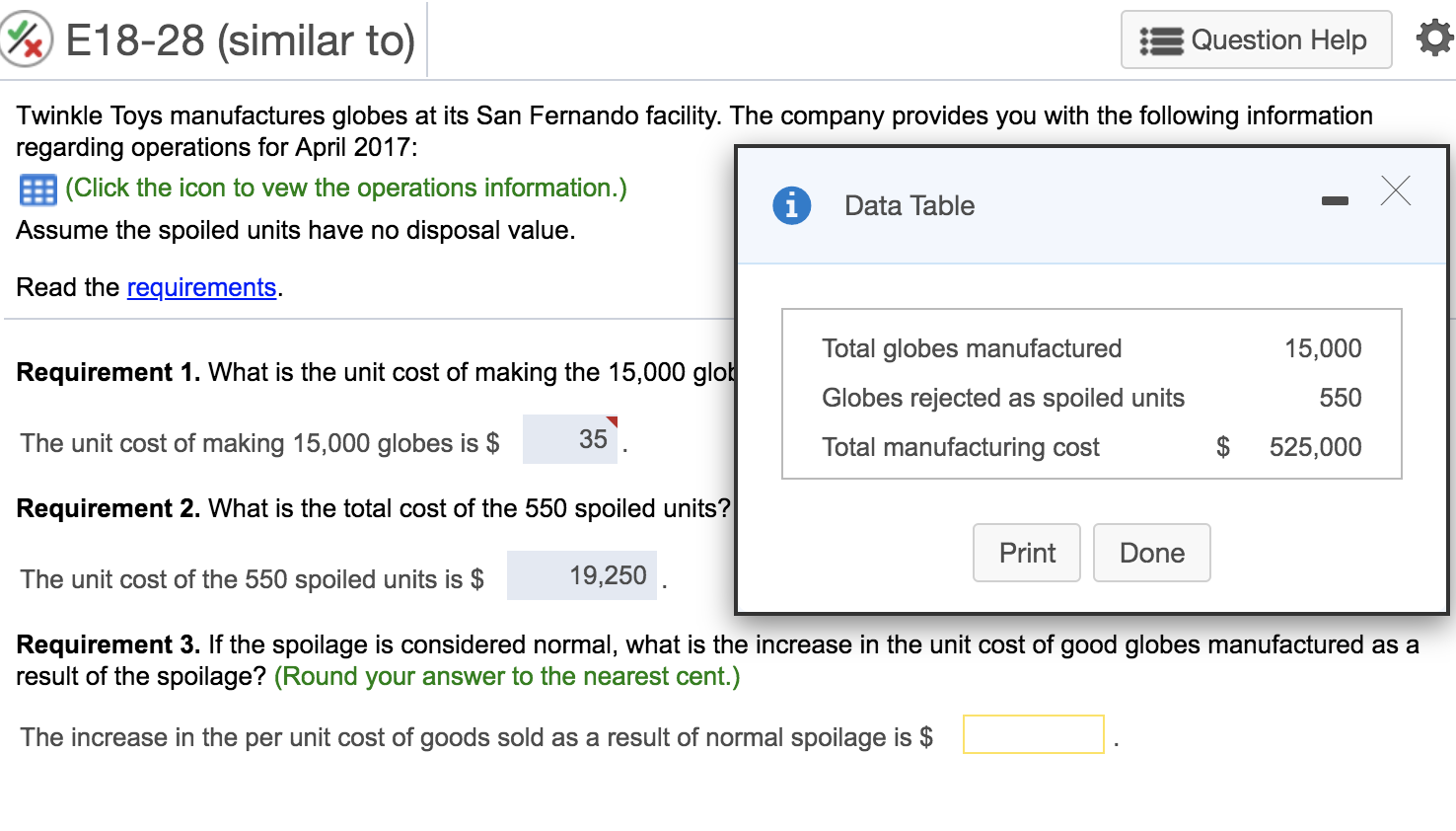Click the blue info icon in Data Table

click(x=791, y=205)
